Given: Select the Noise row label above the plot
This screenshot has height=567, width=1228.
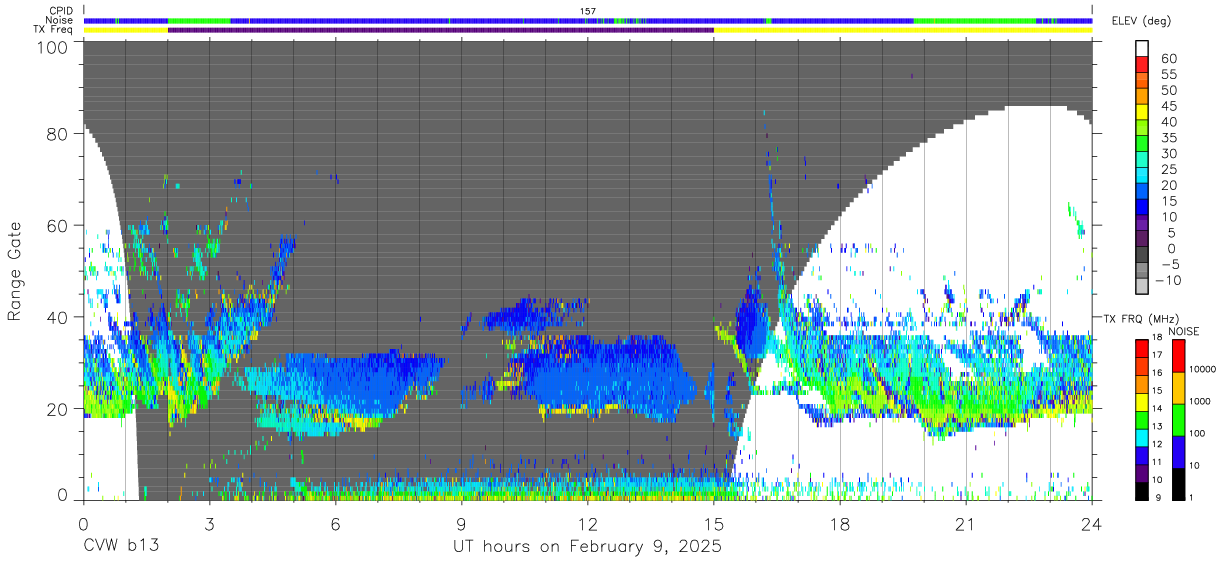Looking at the screenshot, I should tap(59, 20).
